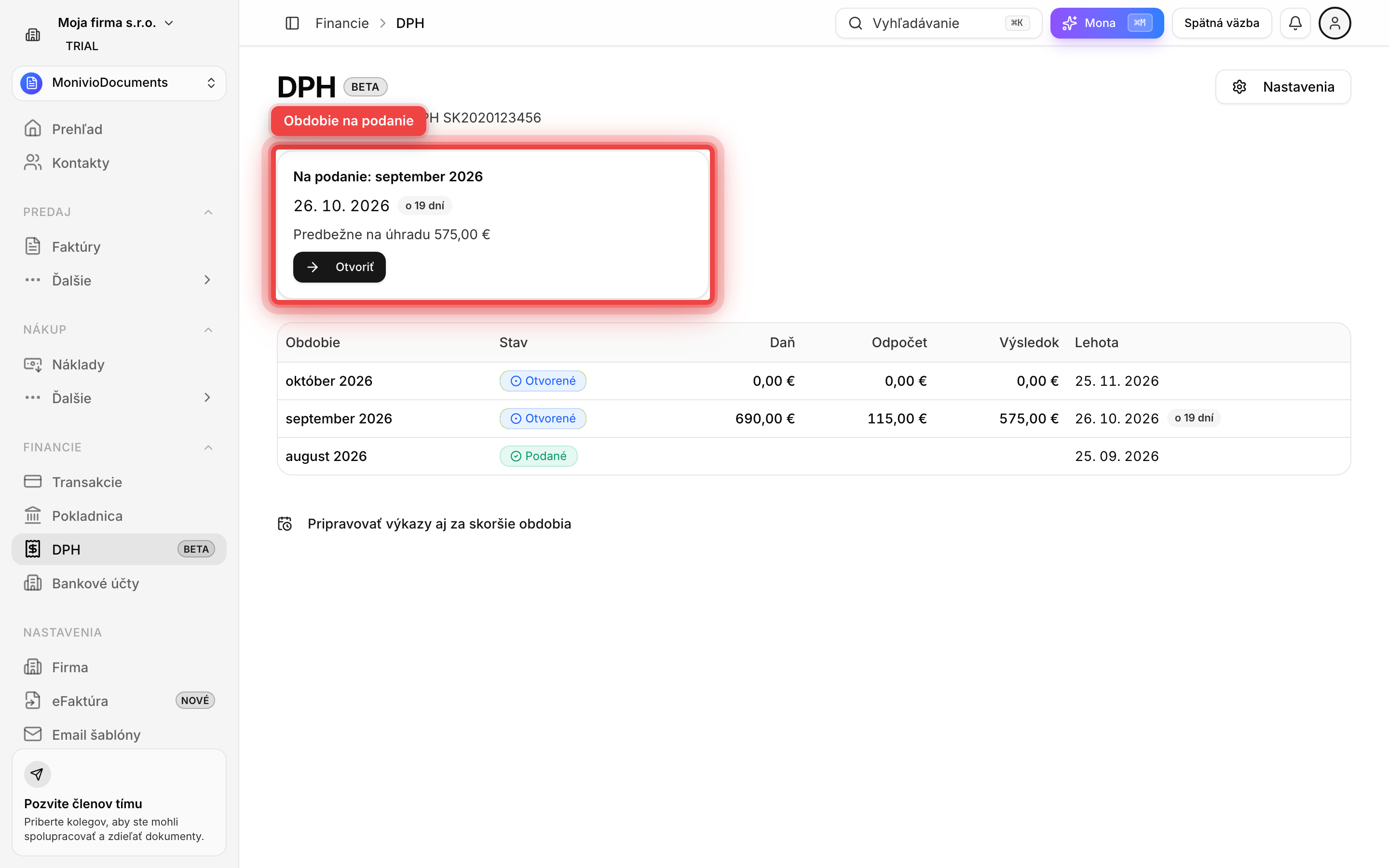Open the user profile avatar
This screenshot has width=1389, height=868.
point(1335,23)
